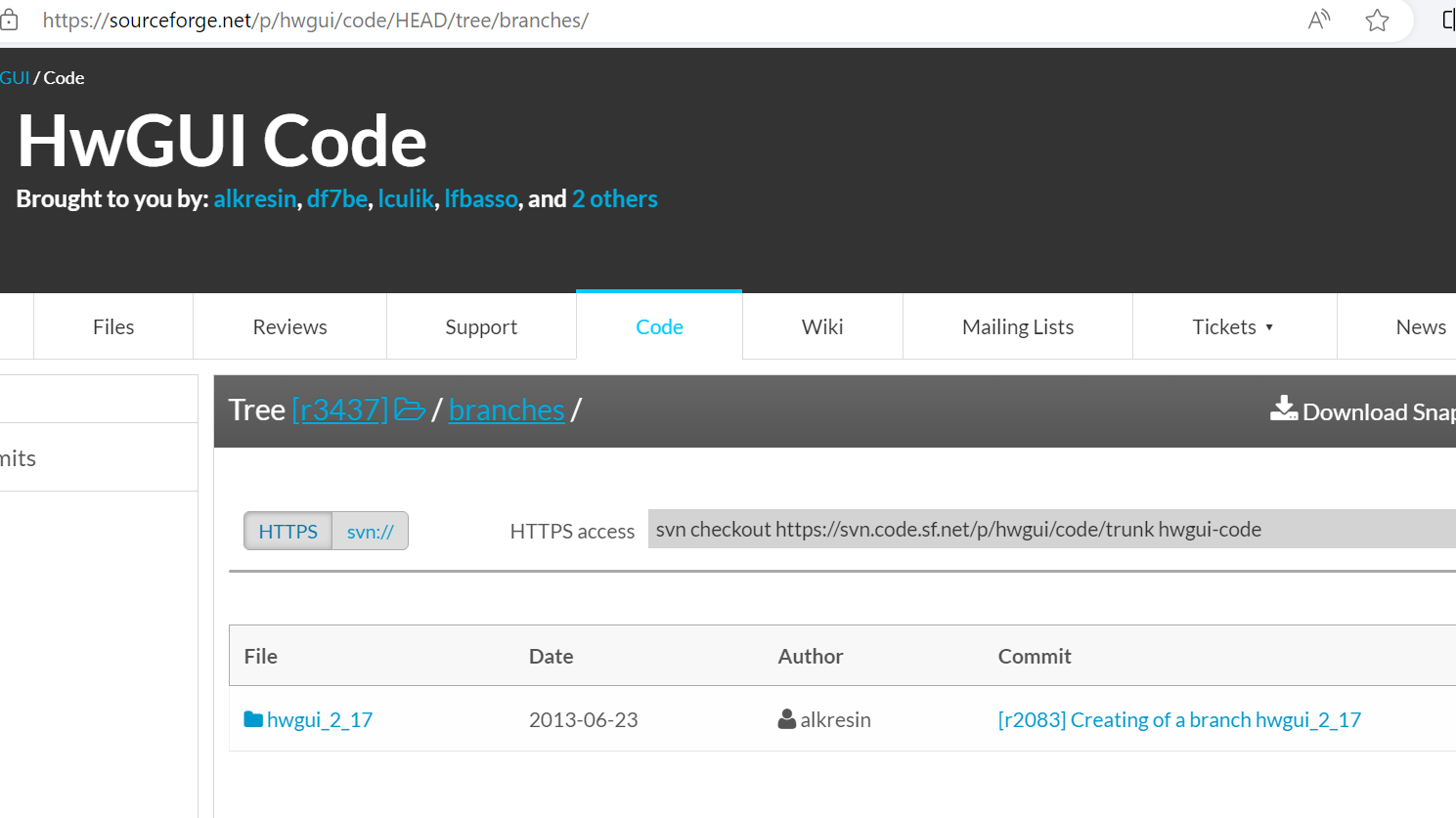This screenshot has height=818, width=1456.
Task: Click the Code breadcrumb text
Action: [64, 77]
